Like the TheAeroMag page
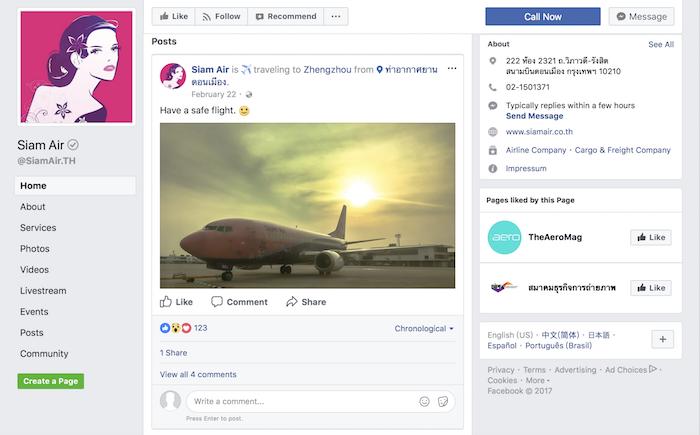This screenshot has width=700, height=435. click(x=650, y=237)
